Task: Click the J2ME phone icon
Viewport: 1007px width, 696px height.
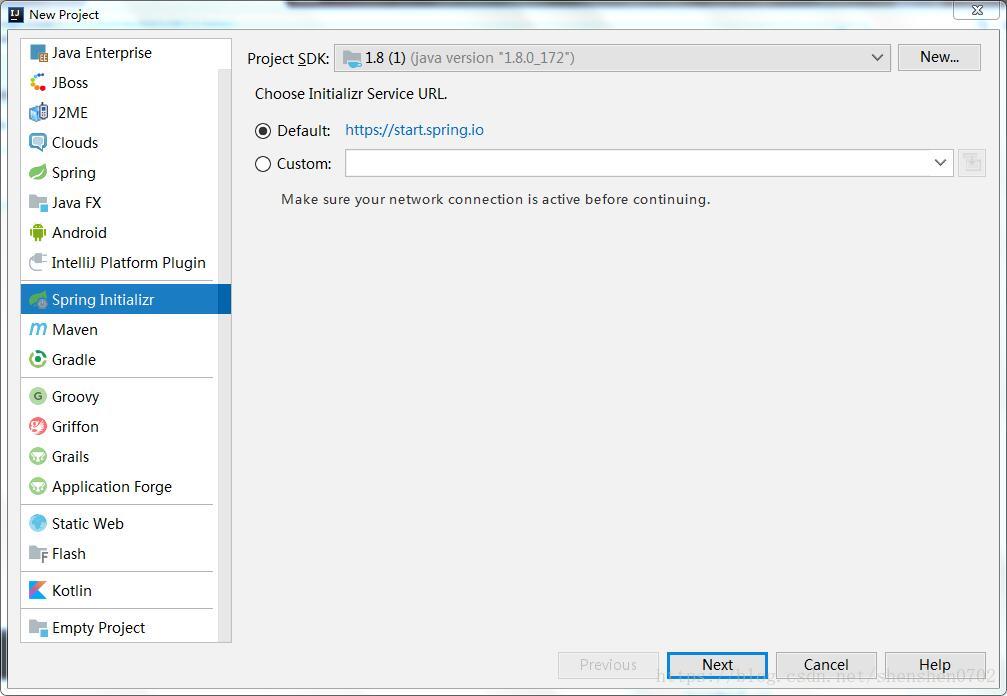Action: point(38,112)
